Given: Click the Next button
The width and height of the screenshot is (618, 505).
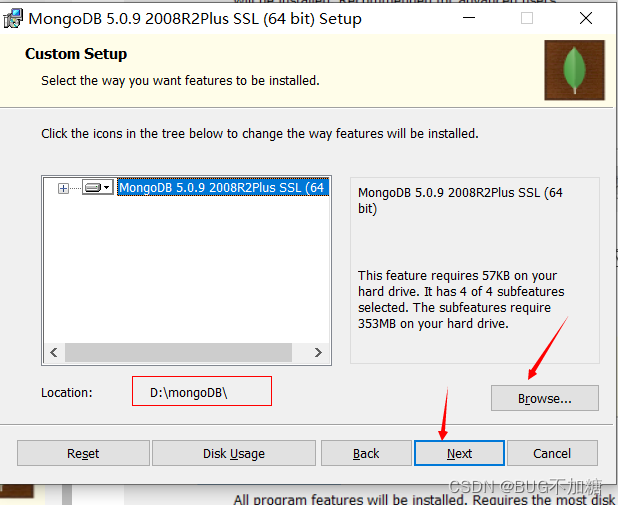Looking at the screenshot, I should pyautogui.click(x=459, y=453).
